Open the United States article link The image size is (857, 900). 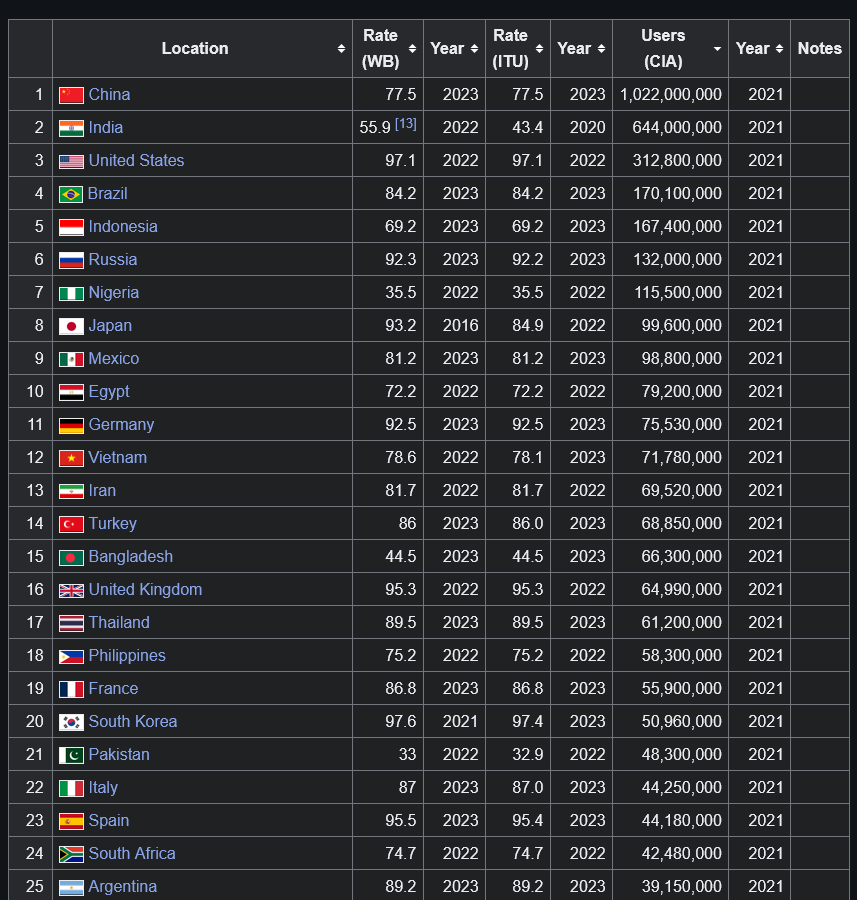[137, 161]
